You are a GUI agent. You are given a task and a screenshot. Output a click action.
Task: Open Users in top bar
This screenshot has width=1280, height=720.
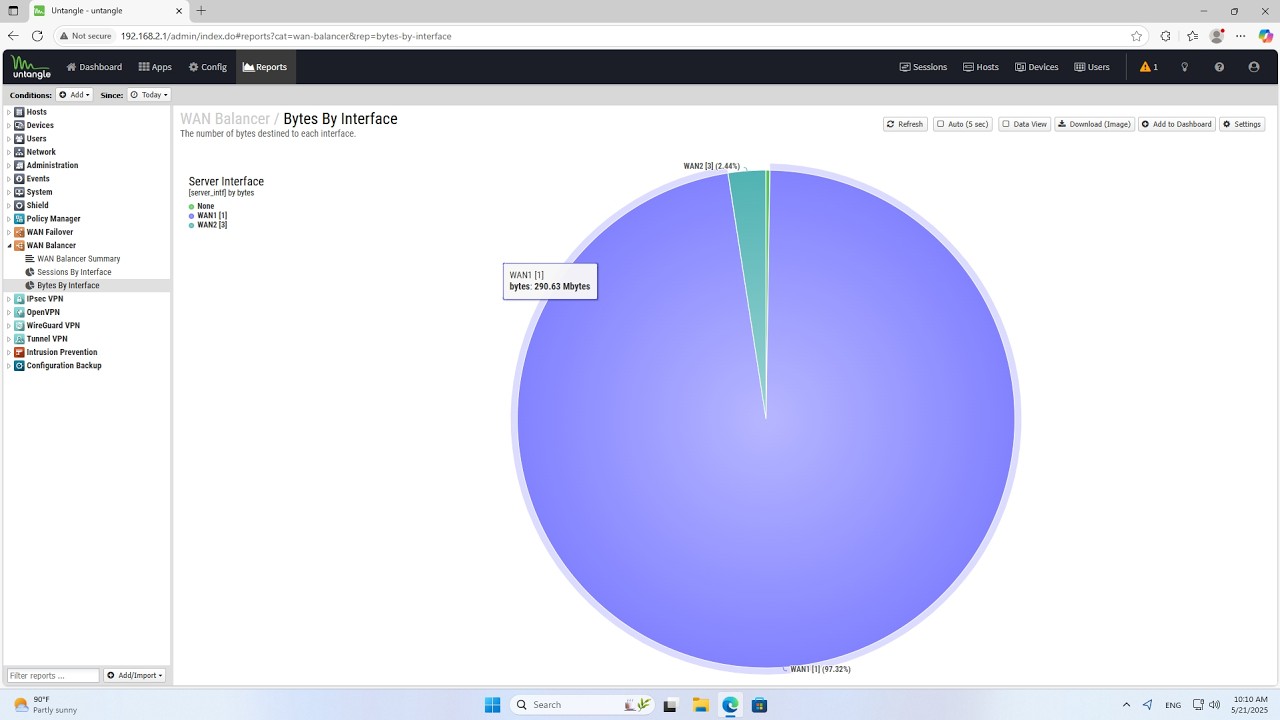point(1092,67)
